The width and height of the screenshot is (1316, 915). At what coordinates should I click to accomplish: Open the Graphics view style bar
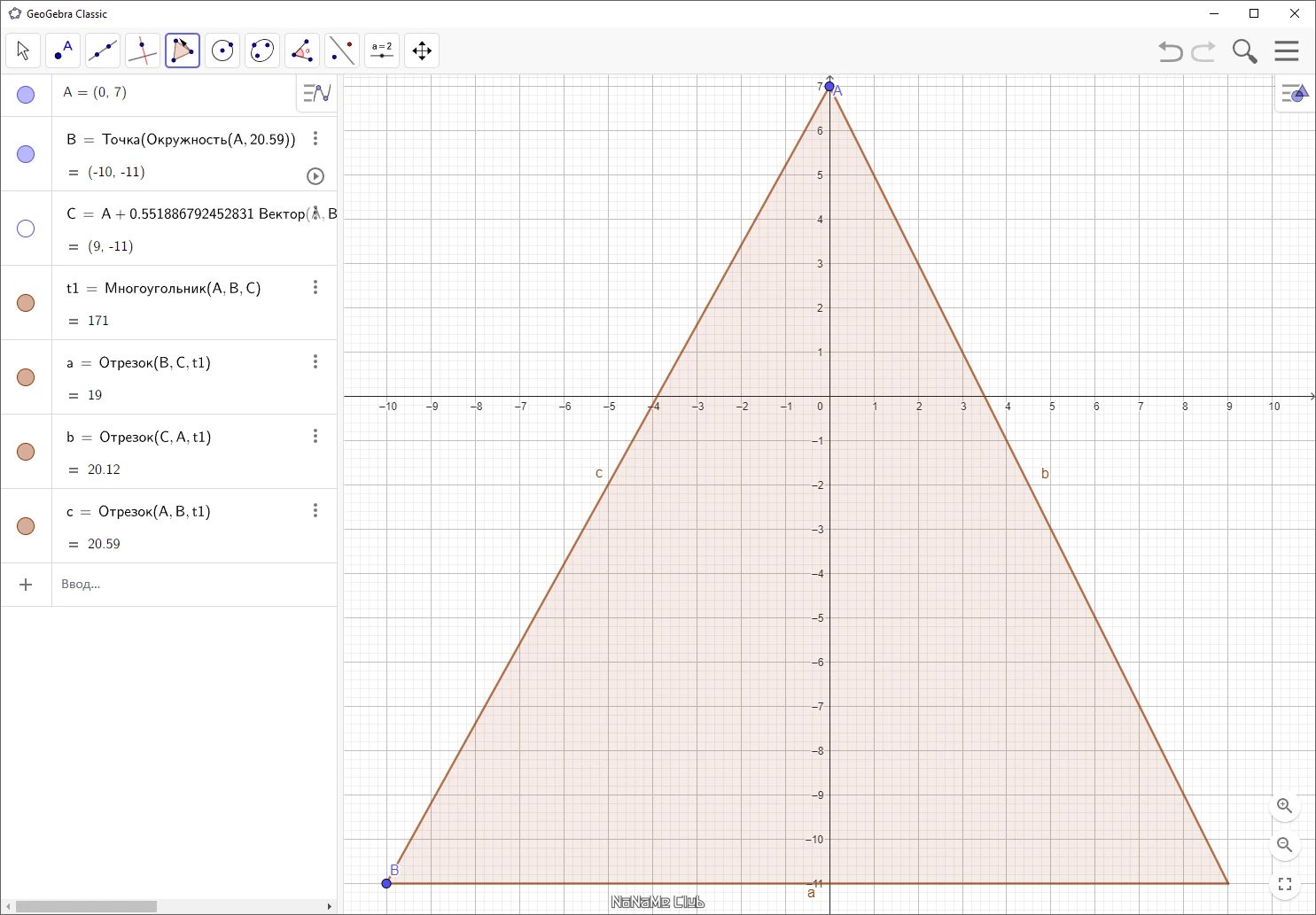pyautogui.click(x=1295, y=93)
